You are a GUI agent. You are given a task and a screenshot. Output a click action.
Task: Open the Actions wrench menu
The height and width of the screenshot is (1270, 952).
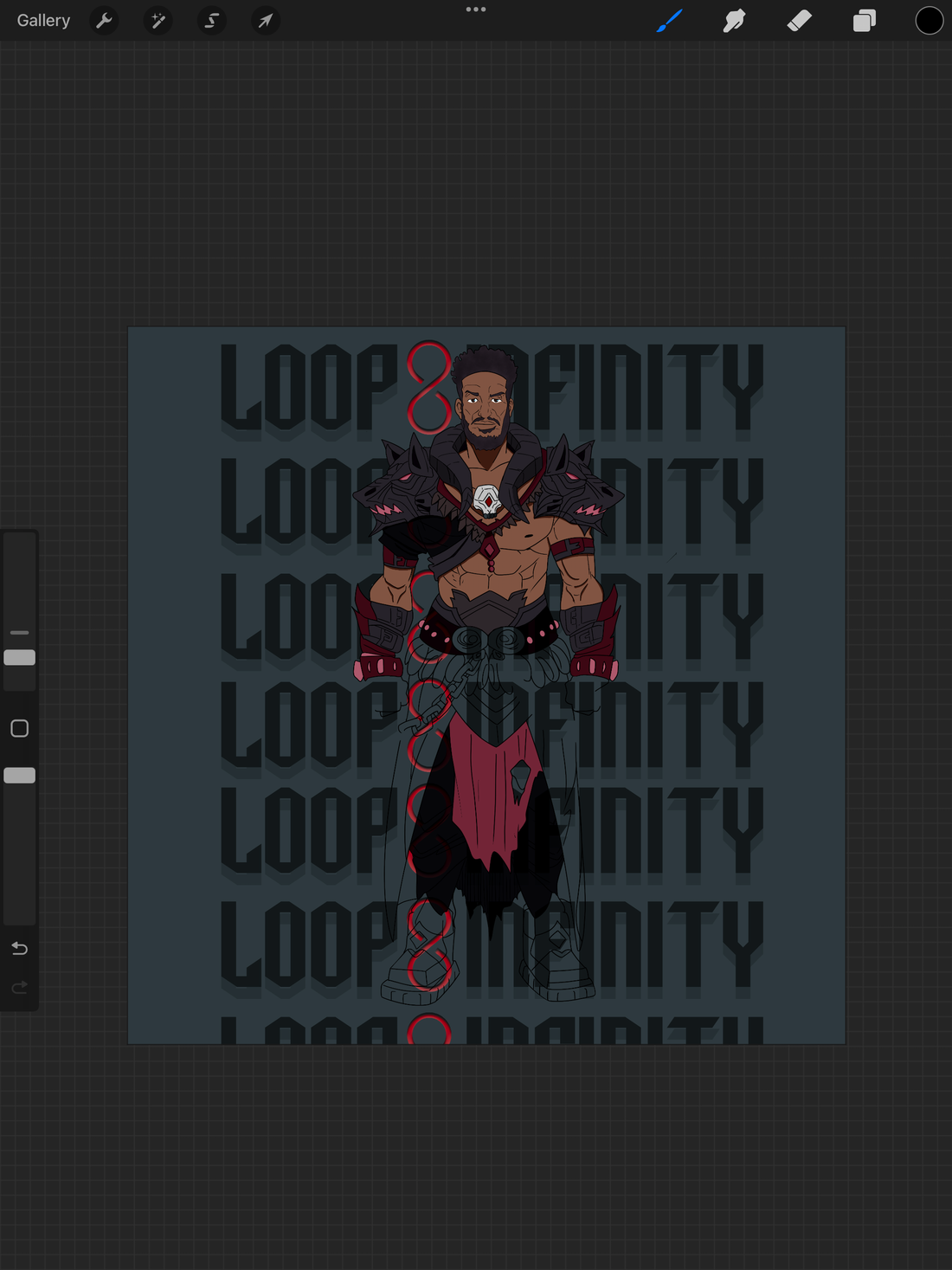[104, 21]
